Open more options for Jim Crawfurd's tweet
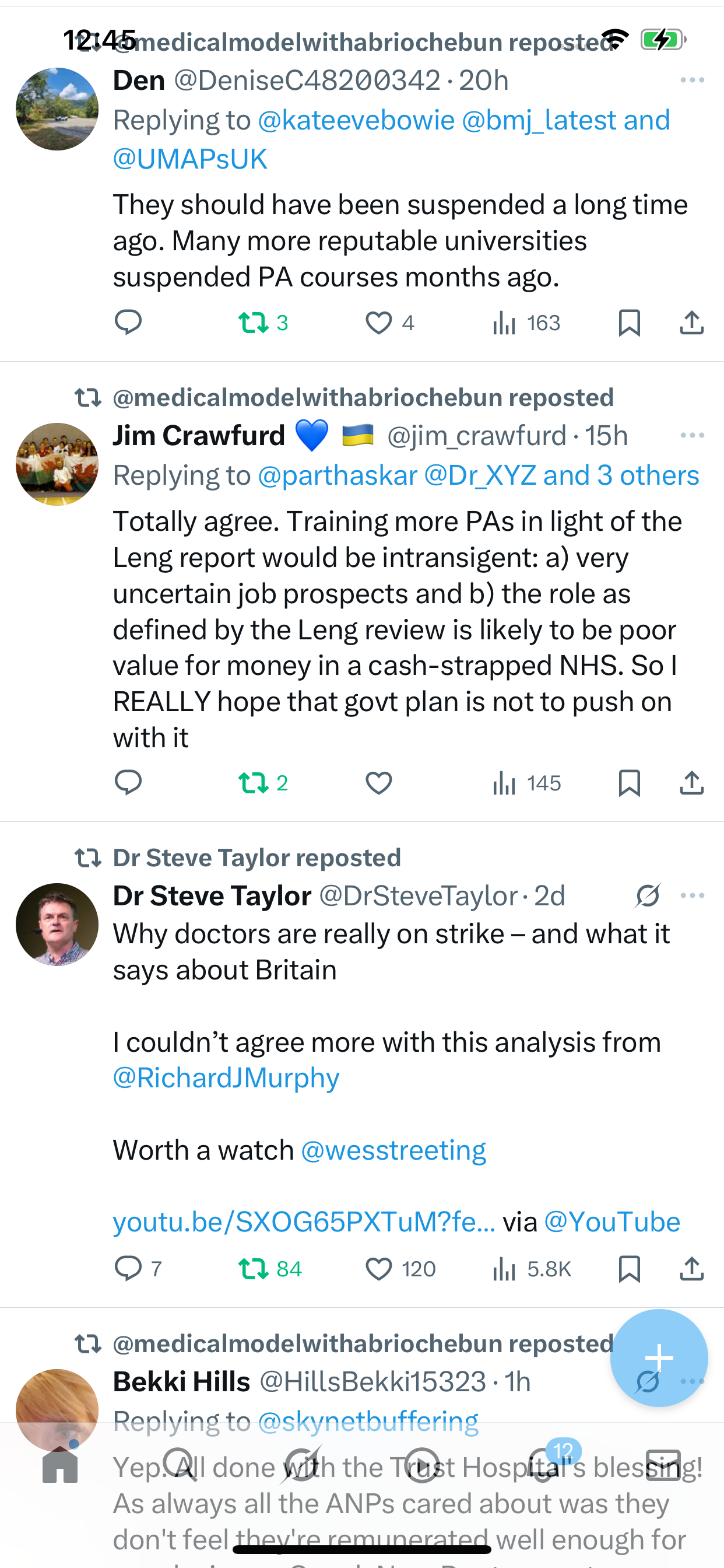The height and width of the screenshot is (1568, 724). pos(693,435)
